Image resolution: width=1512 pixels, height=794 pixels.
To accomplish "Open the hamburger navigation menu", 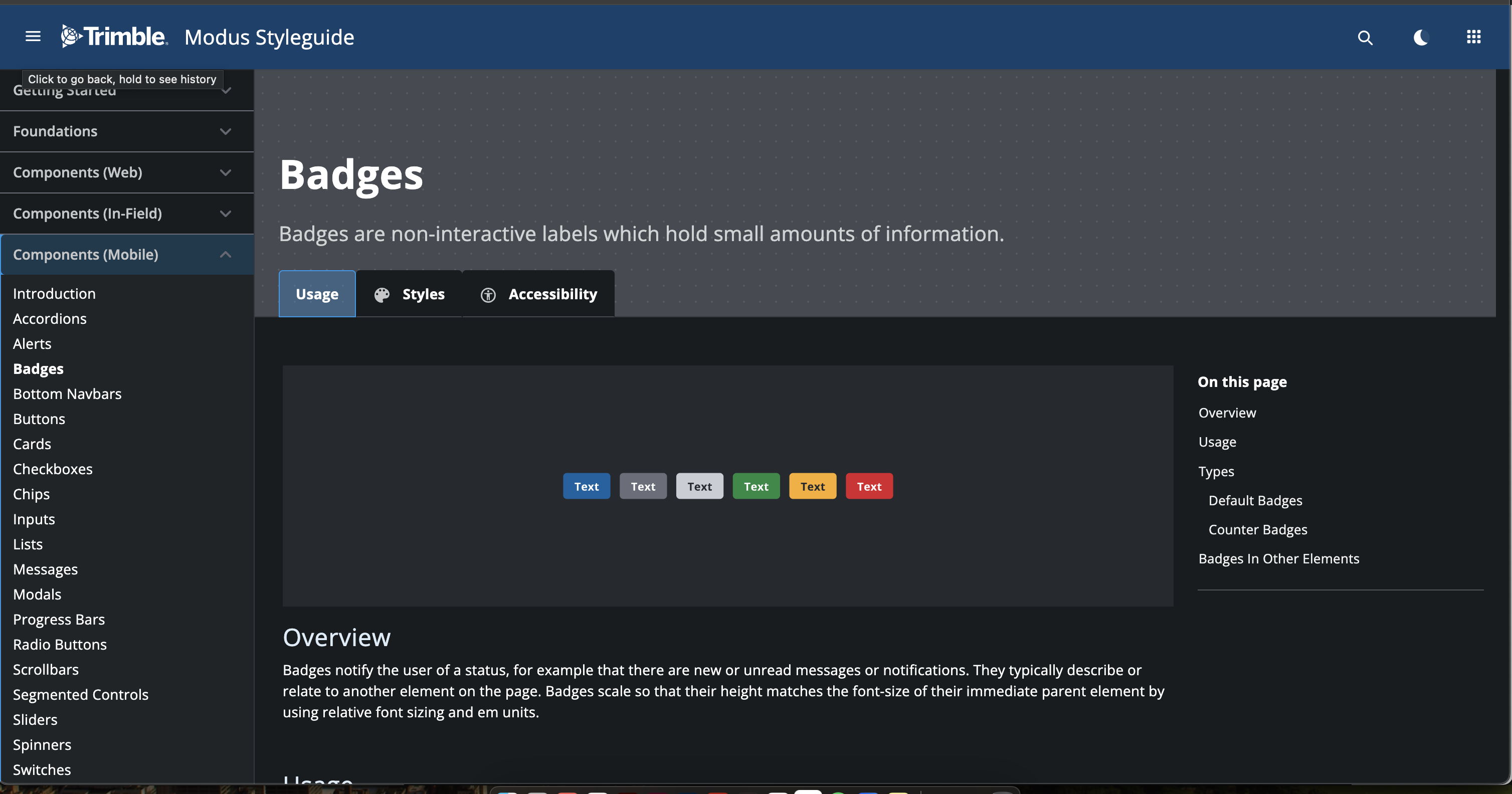I will tap(33, 37).
